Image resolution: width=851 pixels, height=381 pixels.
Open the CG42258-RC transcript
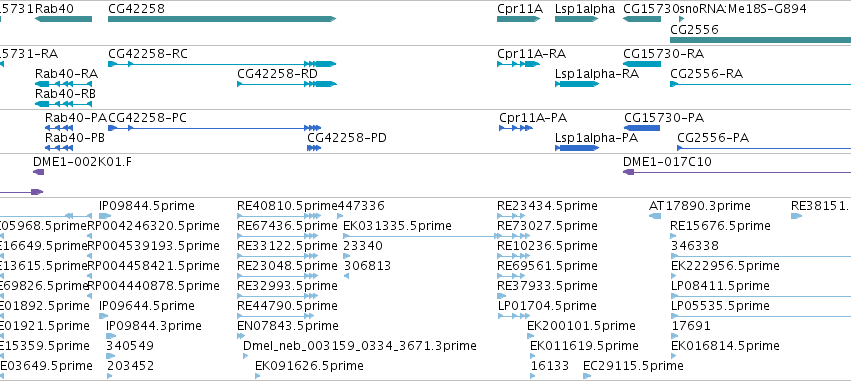[222, 64]
